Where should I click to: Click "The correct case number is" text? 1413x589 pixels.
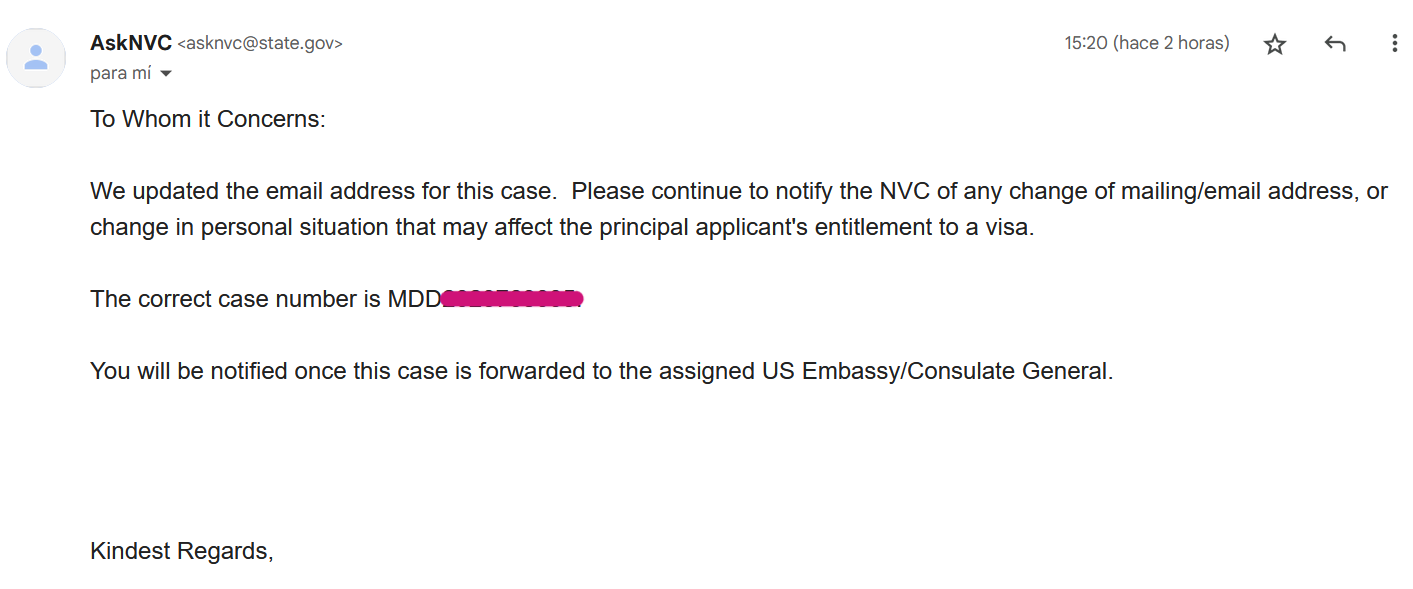coord(236,299)
